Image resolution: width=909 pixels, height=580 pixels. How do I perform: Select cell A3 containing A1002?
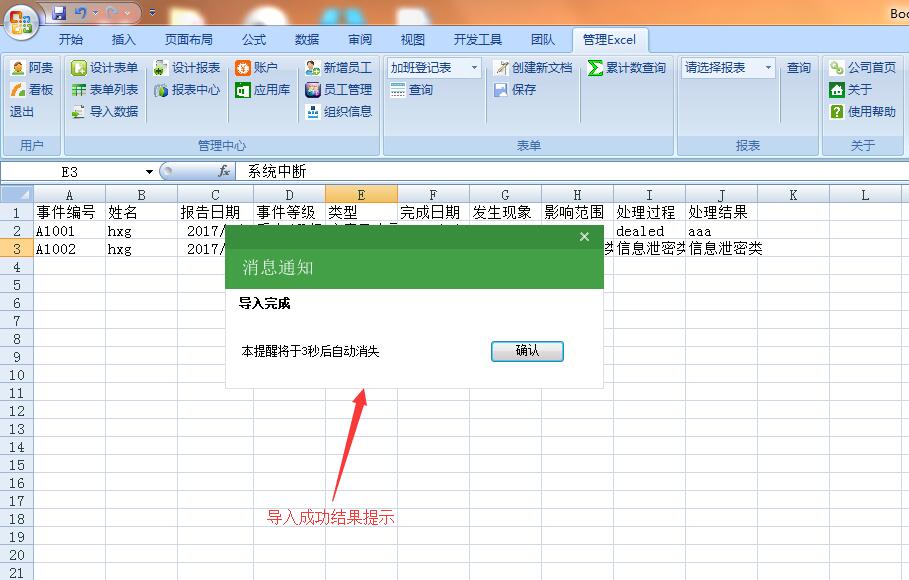coord(70,249)
